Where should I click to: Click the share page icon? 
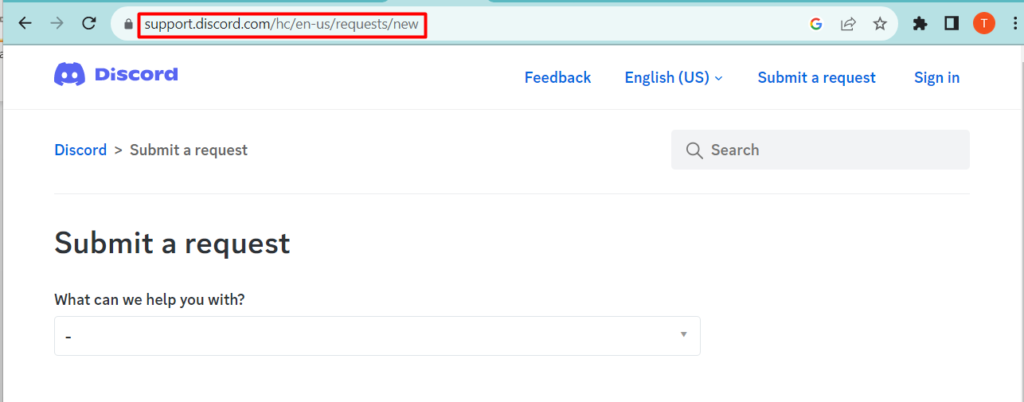[x=848, y=24]
